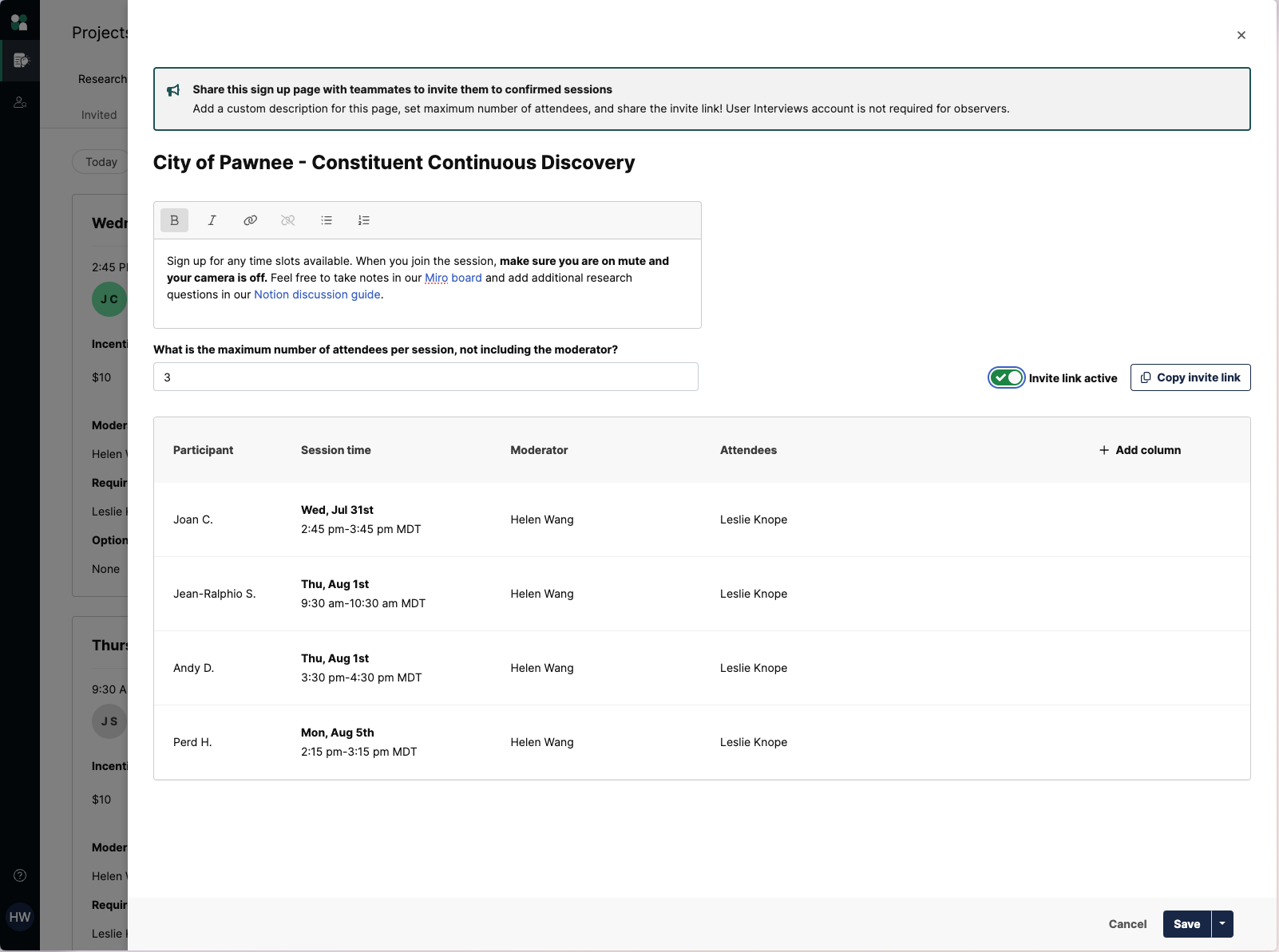Select participant Andy D.
The height and width of the screenshot is (952, 1279).
click(x=193, y=668)
